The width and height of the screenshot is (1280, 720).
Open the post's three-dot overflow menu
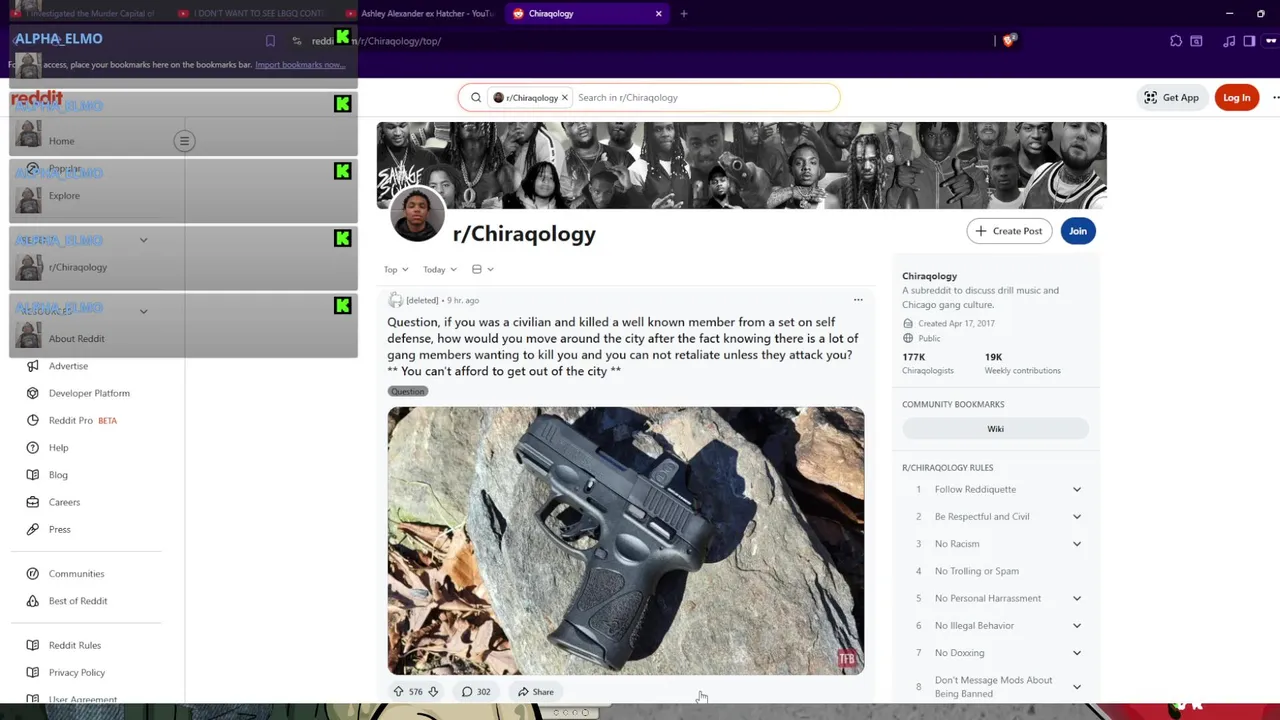pyautogui.click(x=858, y=300)
